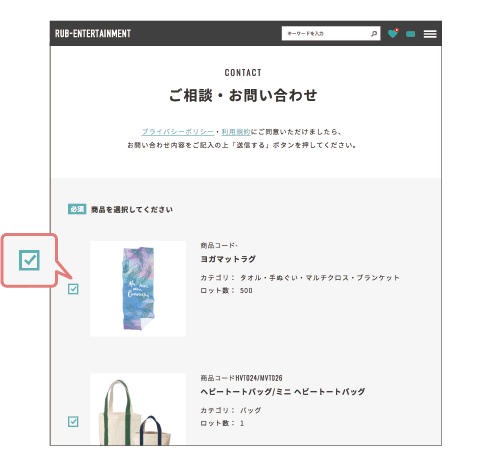Click the 必須 required badge

point(77,209)
